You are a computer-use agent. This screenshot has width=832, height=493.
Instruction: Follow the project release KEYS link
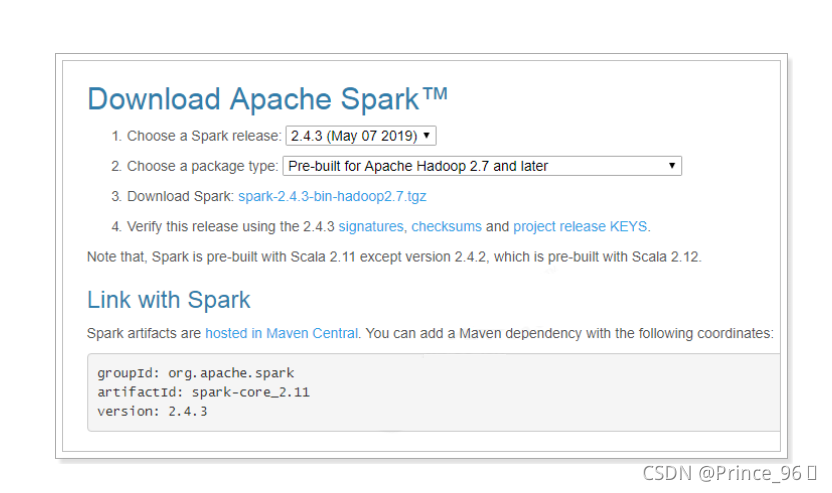581,226
